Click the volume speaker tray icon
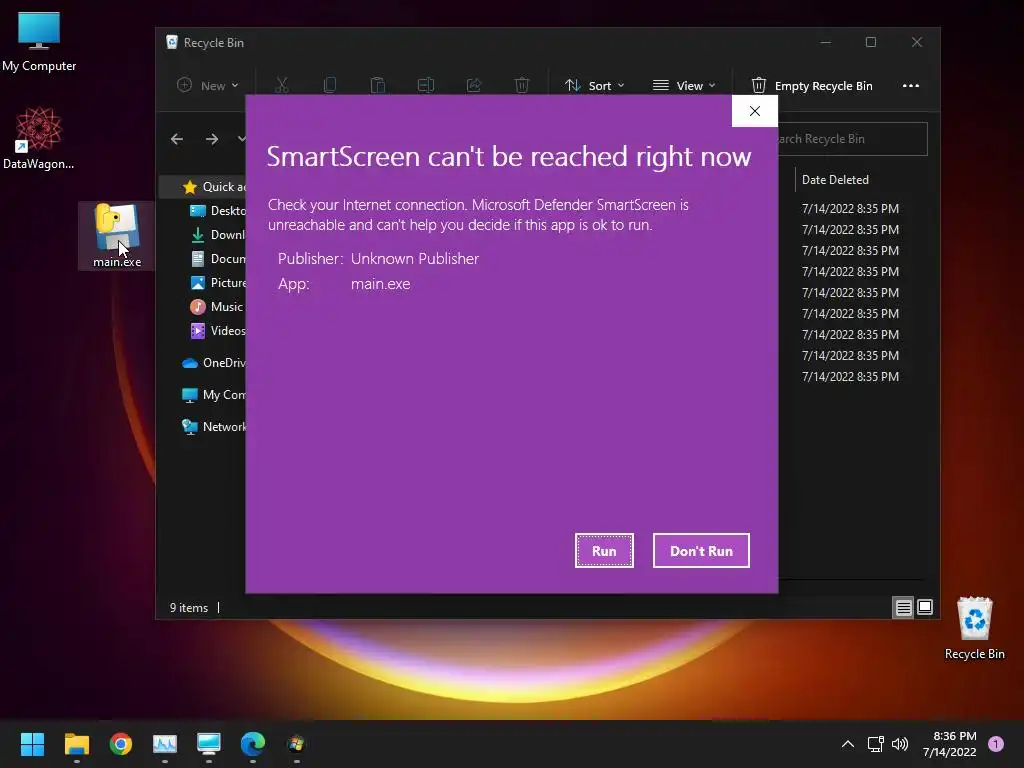The image size is (1024, 768). 900,744
